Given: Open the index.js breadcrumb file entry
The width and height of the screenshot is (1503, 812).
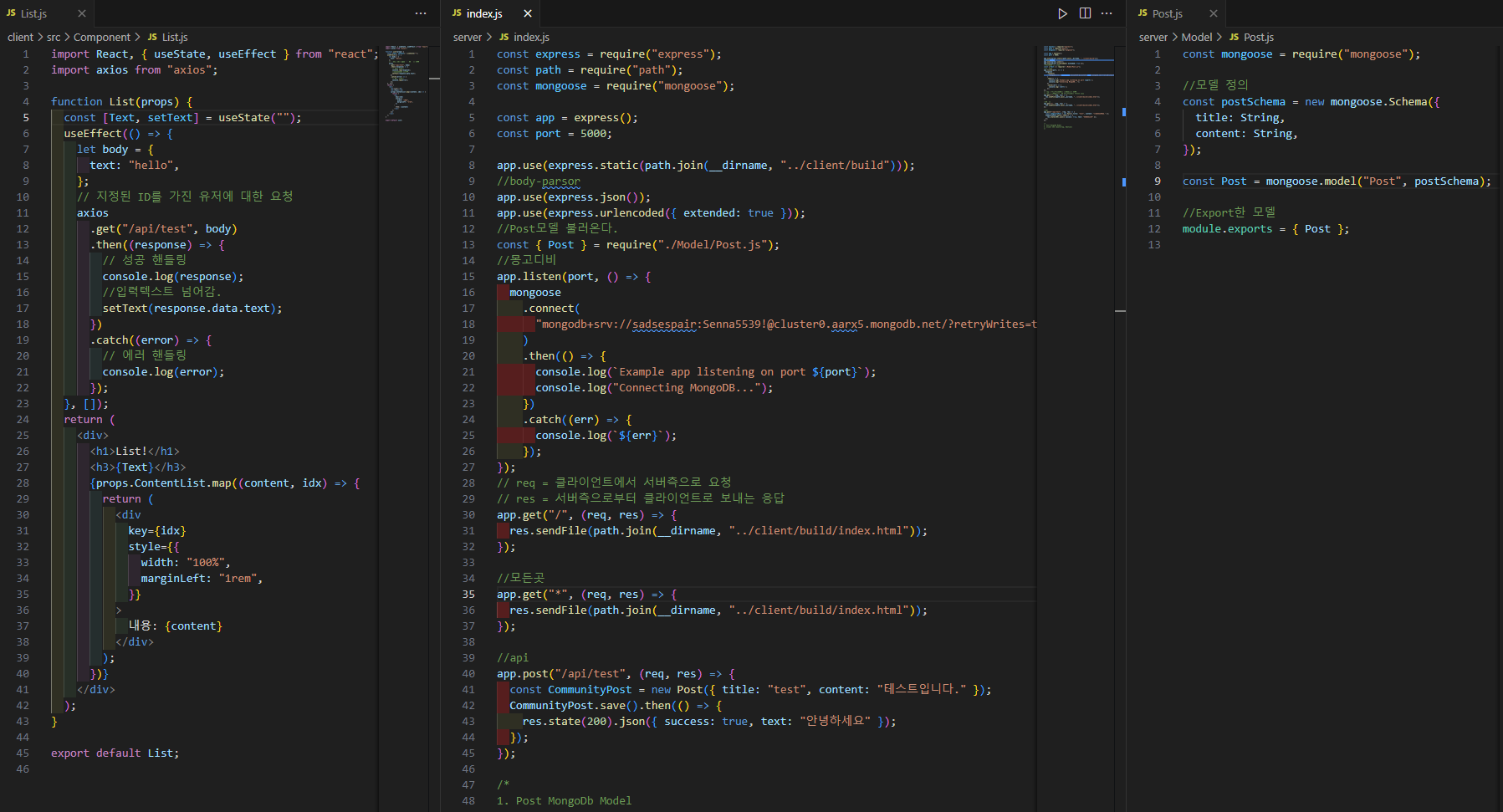Looking at the screenshot, I should (x=524, y=38).
